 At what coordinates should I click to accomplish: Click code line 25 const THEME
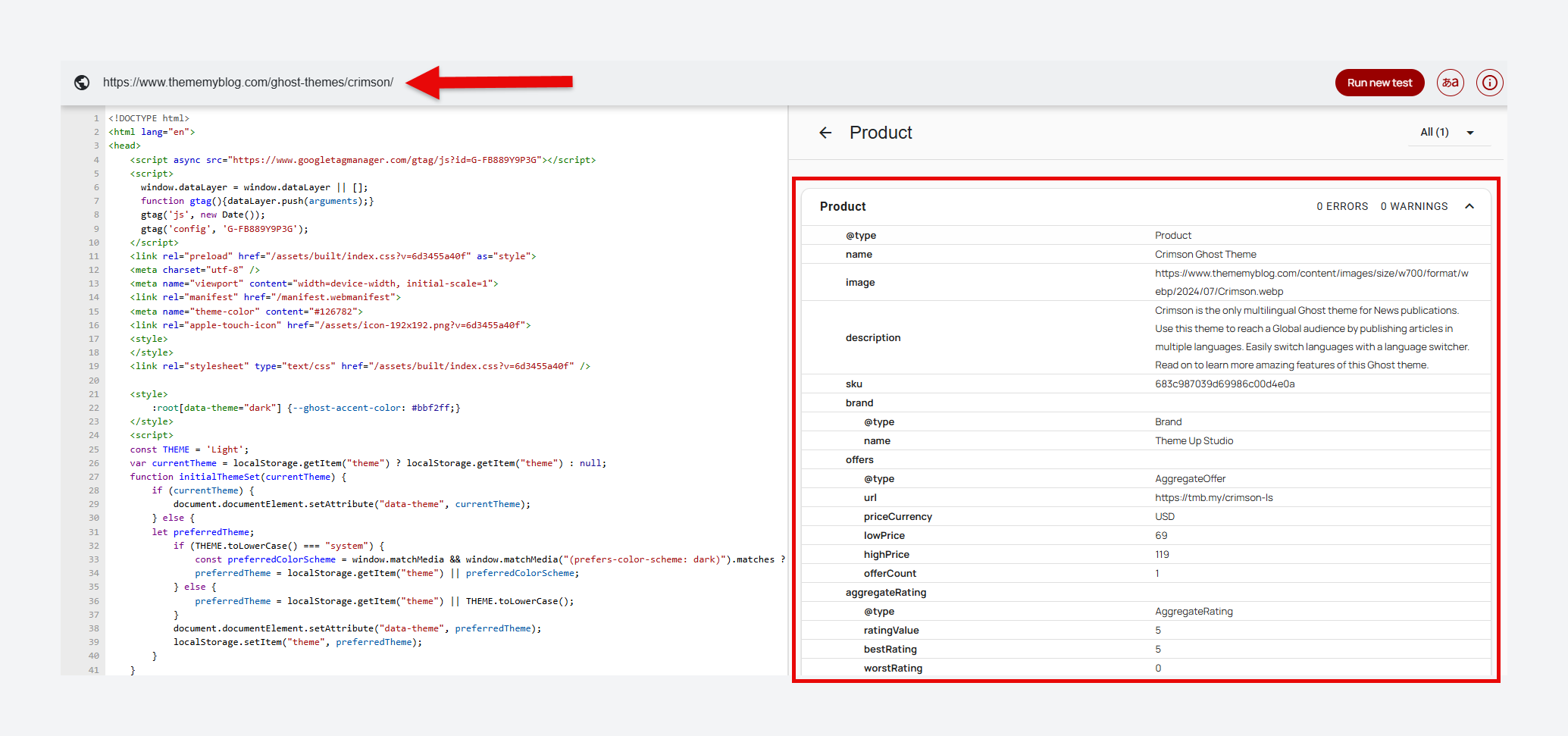189,449
